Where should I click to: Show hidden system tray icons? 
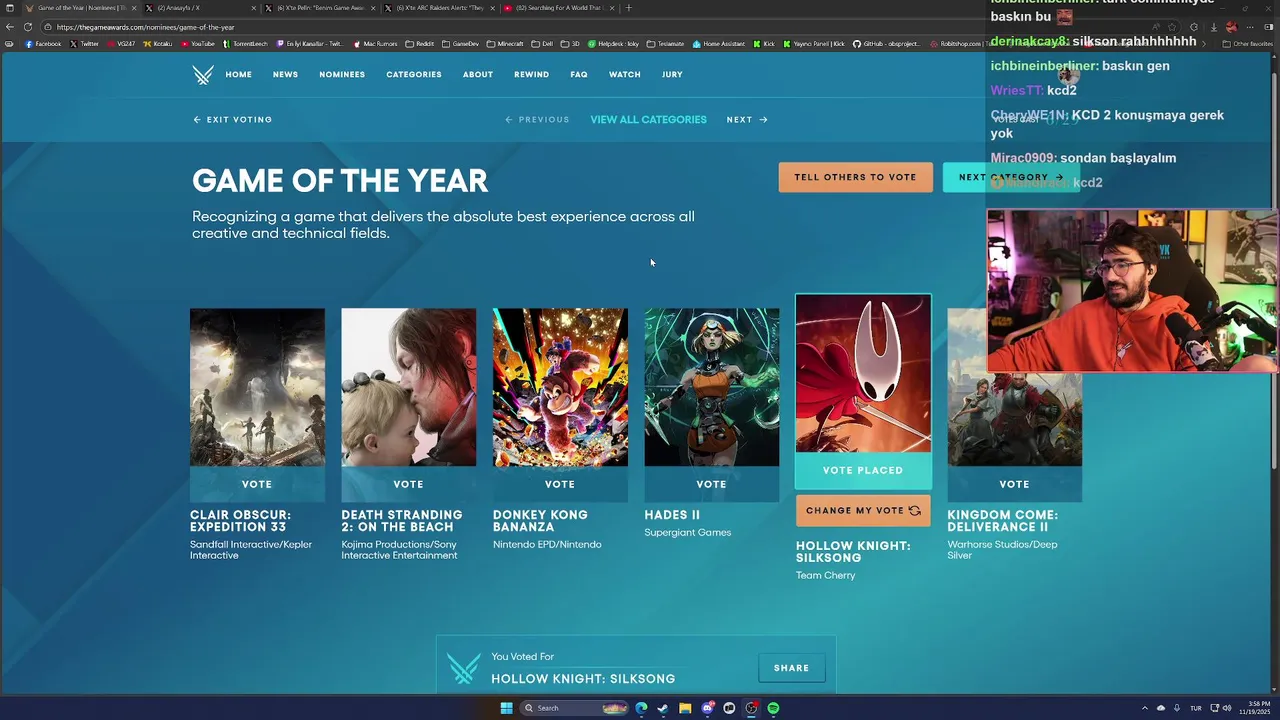pos(1145,708)
